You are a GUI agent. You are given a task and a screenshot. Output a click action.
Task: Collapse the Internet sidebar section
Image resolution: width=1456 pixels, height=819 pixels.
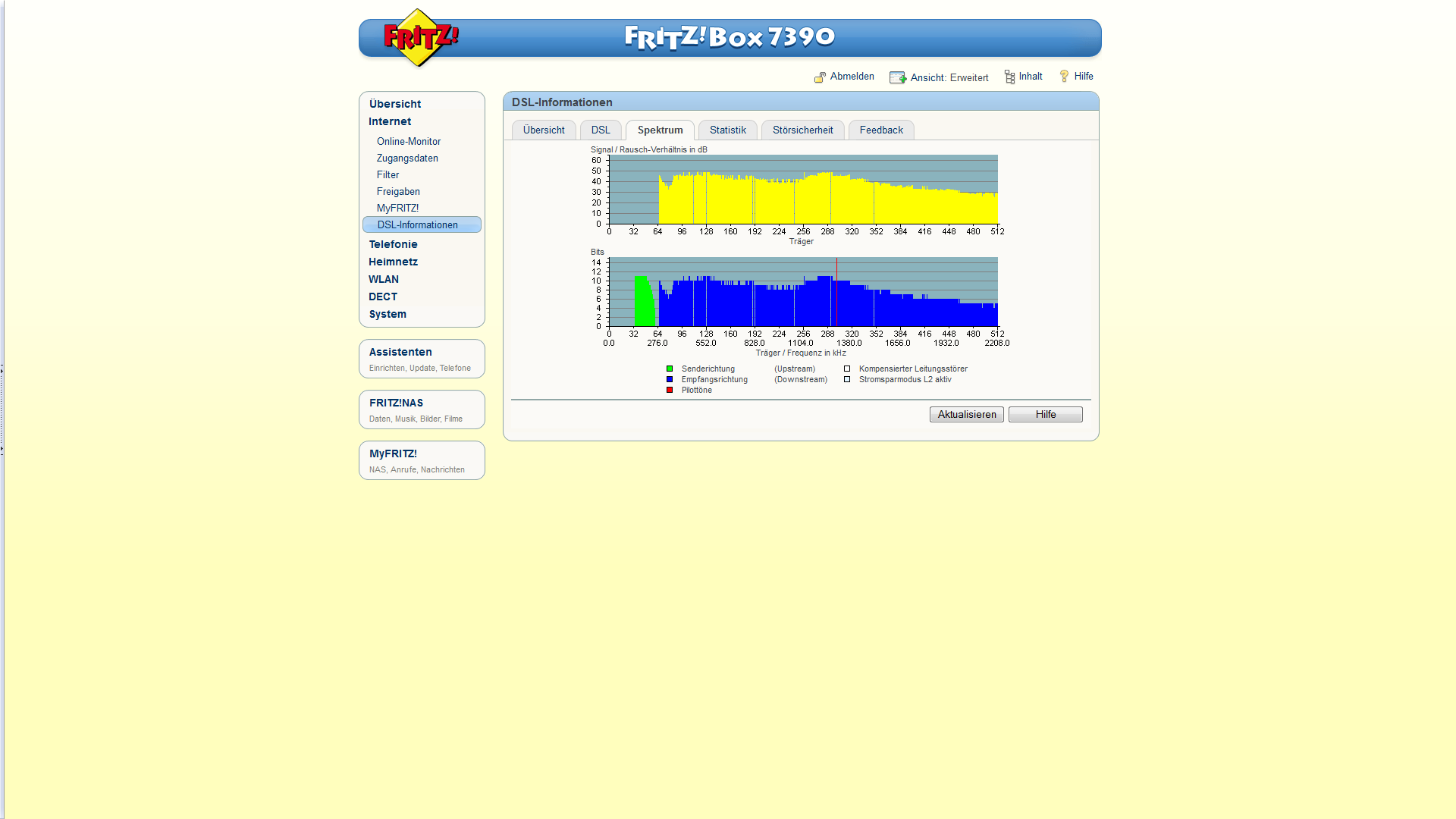coord(390,121)
